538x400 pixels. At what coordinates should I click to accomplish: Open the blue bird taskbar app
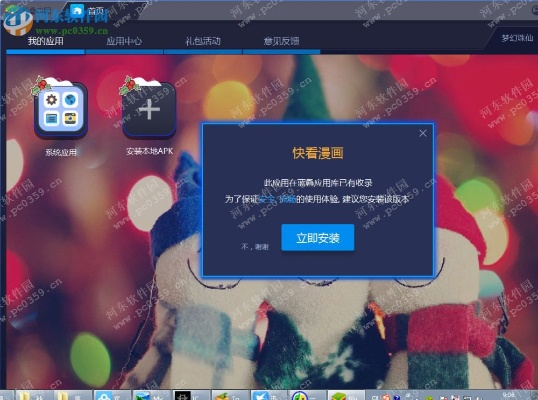tap(268, 395)
